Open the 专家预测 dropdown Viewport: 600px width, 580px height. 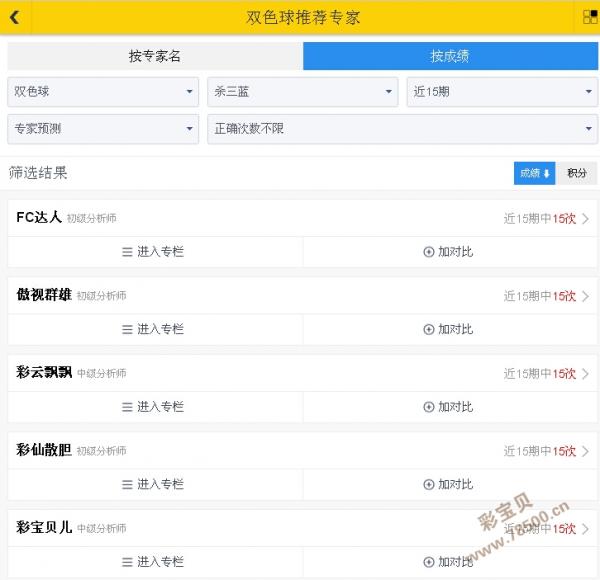tap(103, 129)
